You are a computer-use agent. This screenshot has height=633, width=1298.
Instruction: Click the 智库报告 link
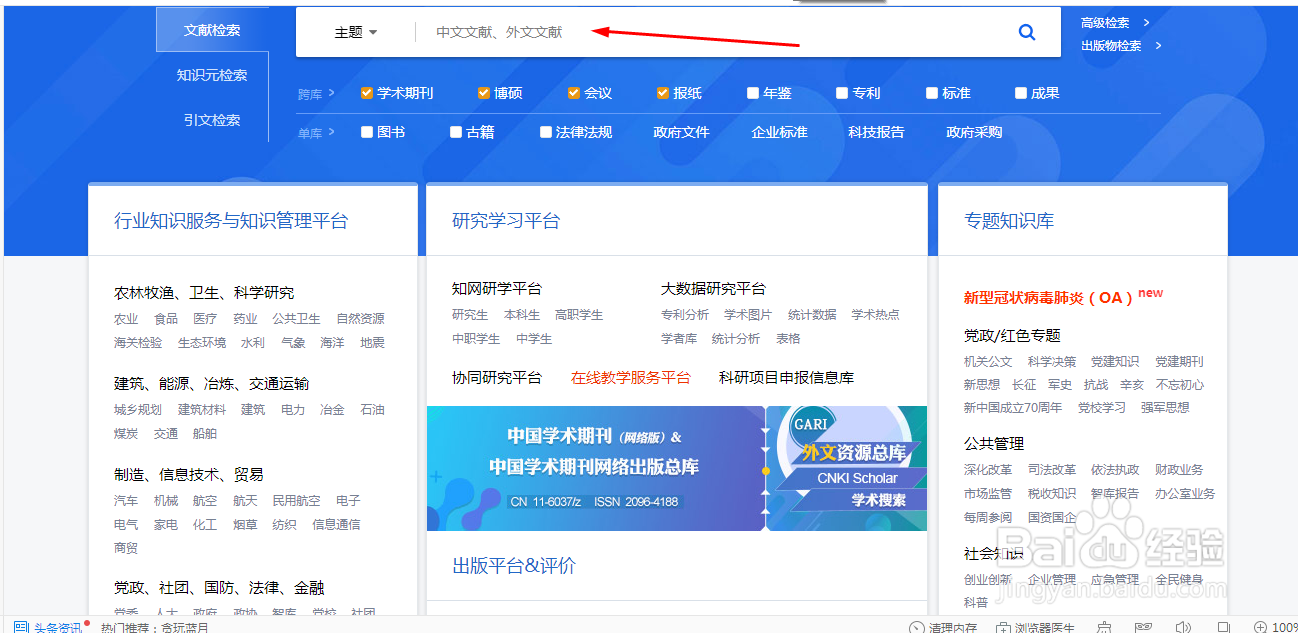(x=1115, y=494)
